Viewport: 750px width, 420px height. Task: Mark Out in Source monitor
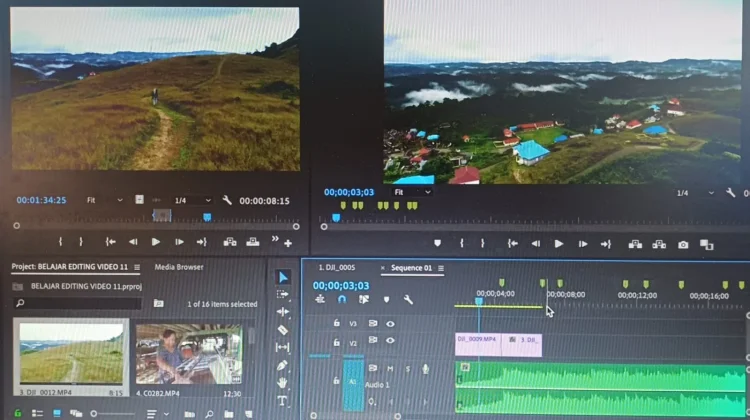click(81, 242)
